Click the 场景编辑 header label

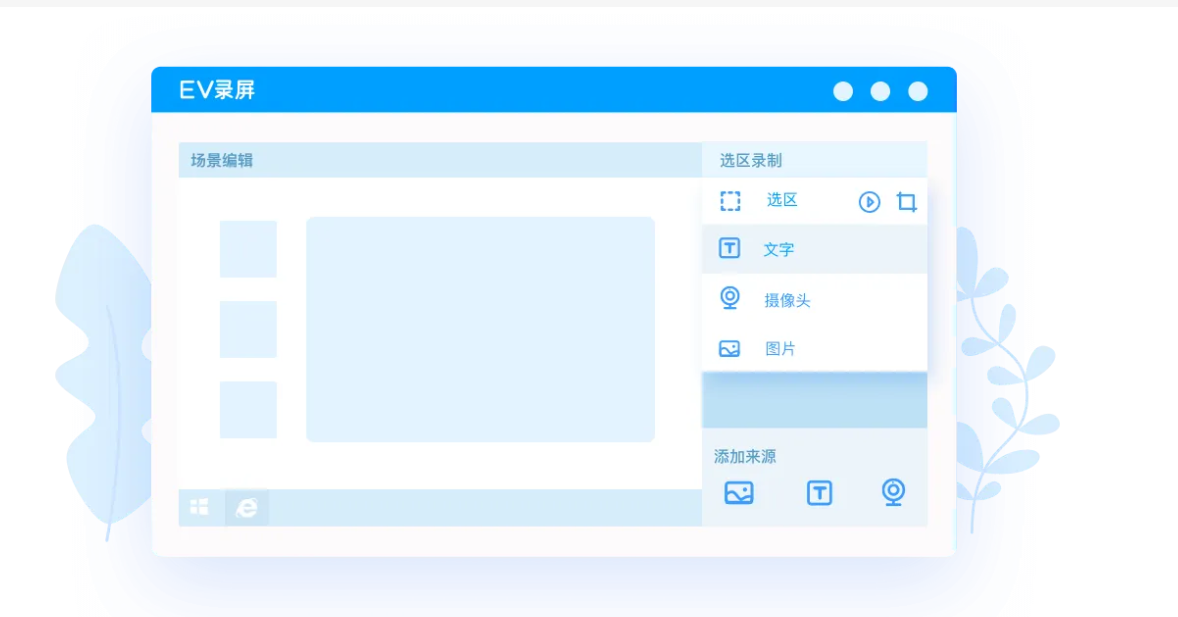tap(222, 160)
